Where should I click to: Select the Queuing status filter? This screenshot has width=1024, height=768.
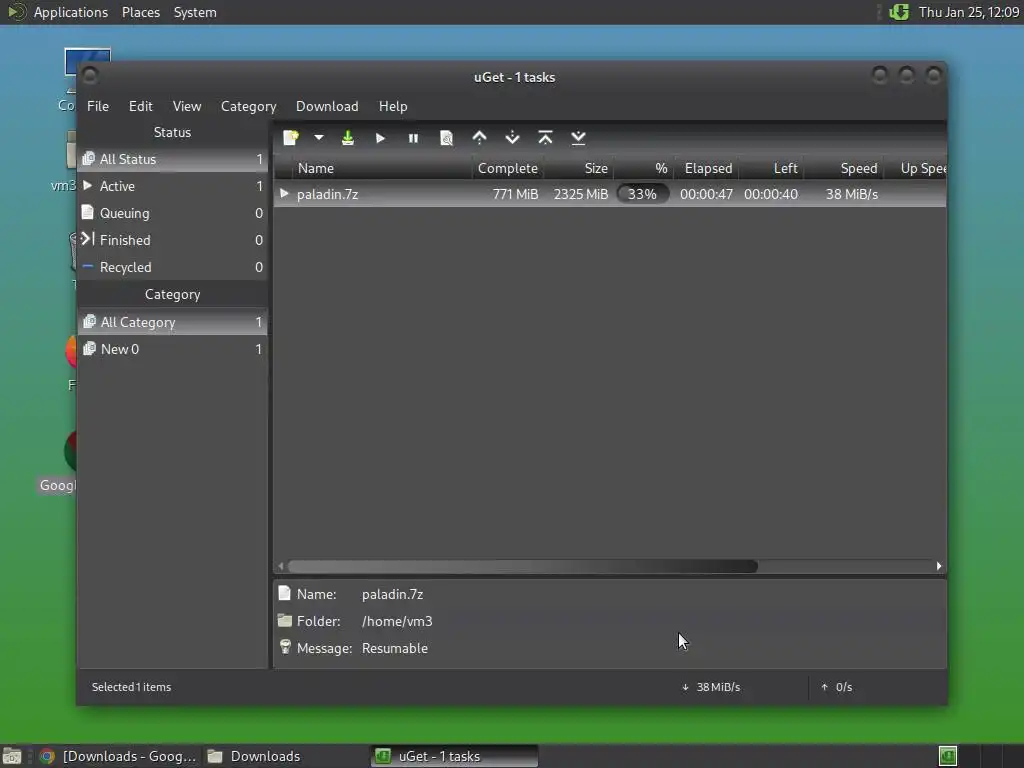(172, 213)
